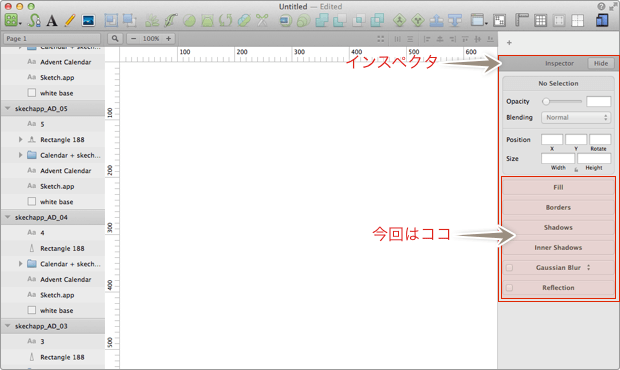Select the Vector pen tool
This screenshot has height=370, width=620.
coord(34,20)
